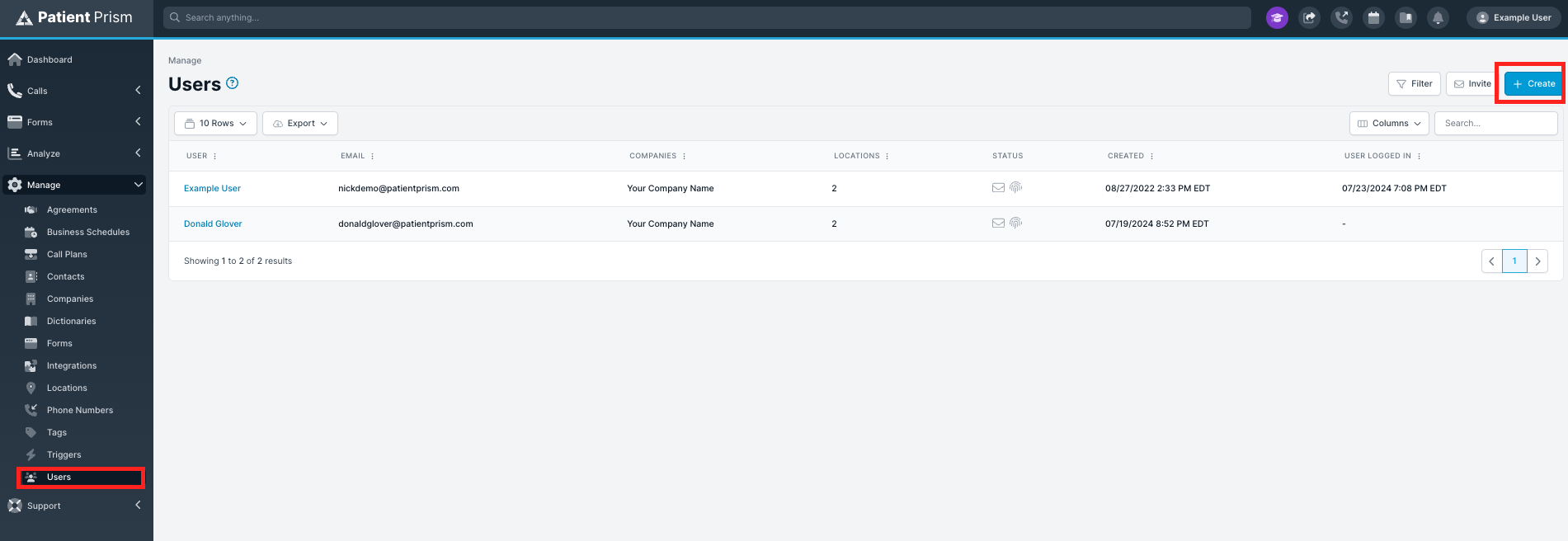The image size is (1568, 541).
Task: Expand the Support sidebar section
Action: coord(76,506)
